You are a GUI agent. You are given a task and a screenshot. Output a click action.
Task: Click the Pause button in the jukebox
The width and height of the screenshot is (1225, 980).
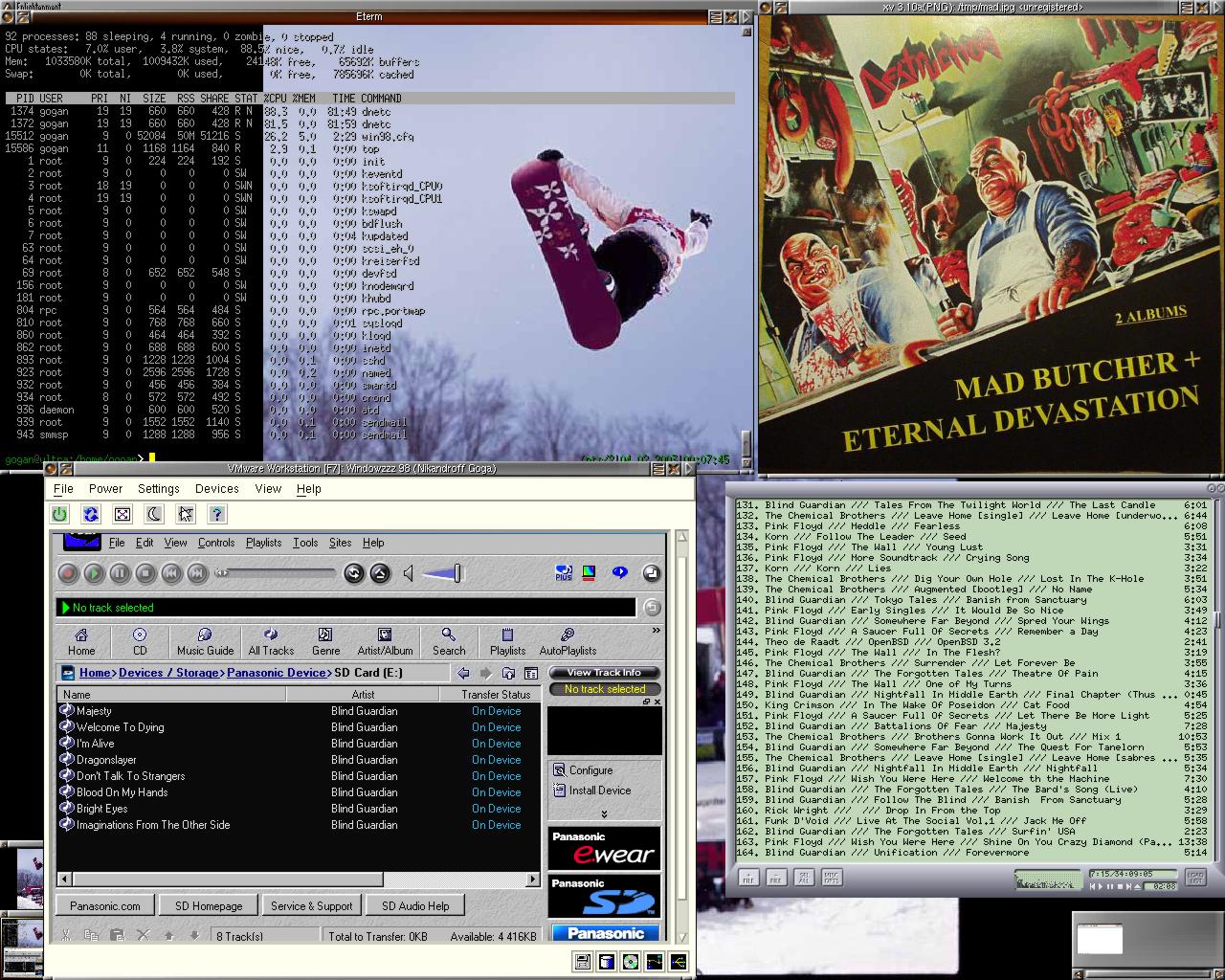120,573
